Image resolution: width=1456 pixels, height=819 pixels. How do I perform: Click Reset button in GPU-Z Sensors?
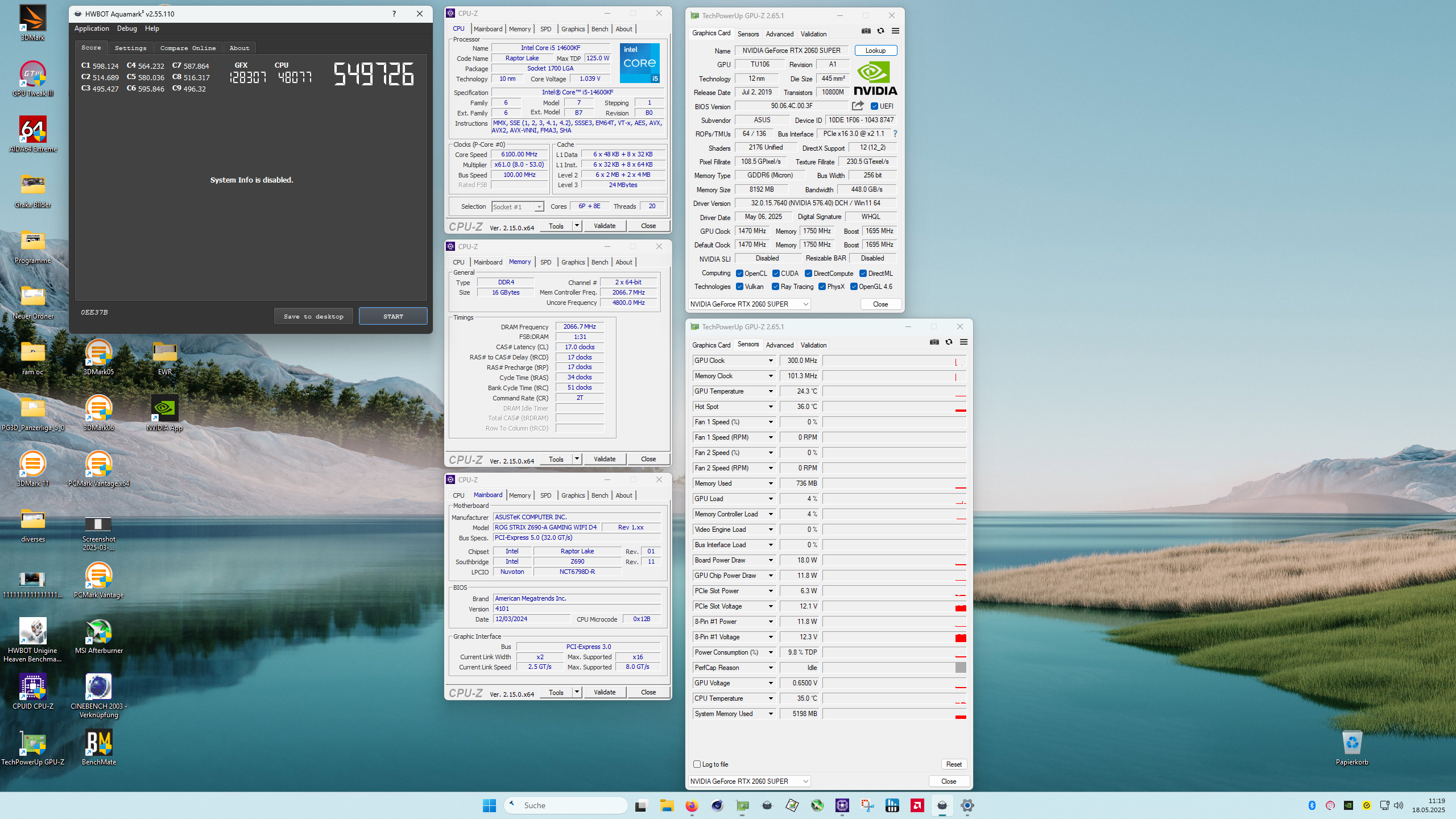[x=954, y=764]
